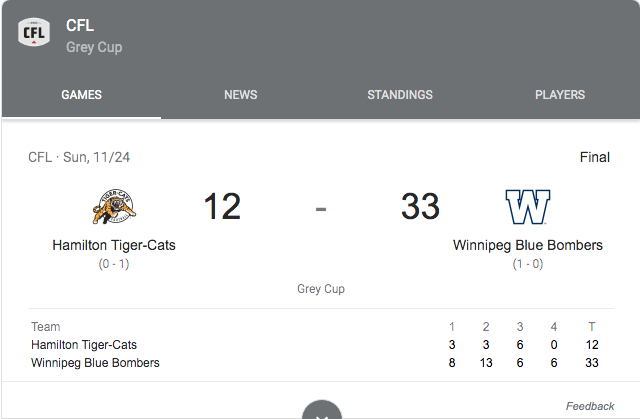The image size is (640, 419).
Task: Select the Hamilton score of 12
Action: (222, 206)
